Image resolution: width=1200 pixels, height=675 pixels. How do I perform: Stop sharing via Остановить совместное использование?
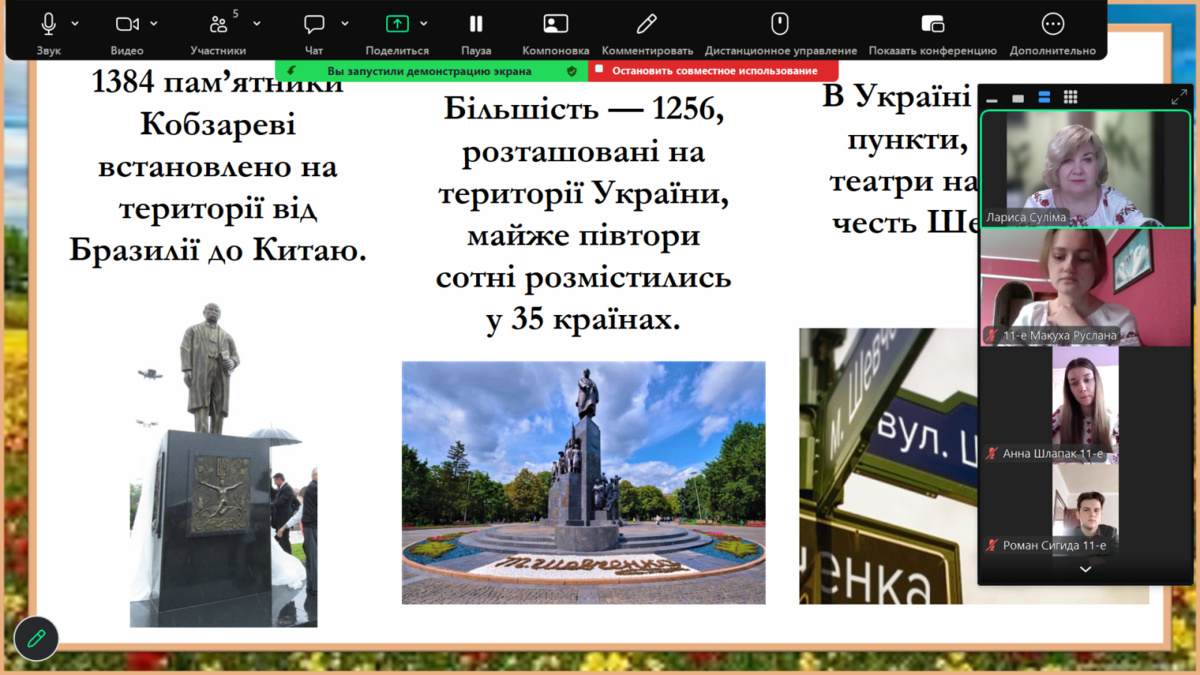click(x=714, y=71)
